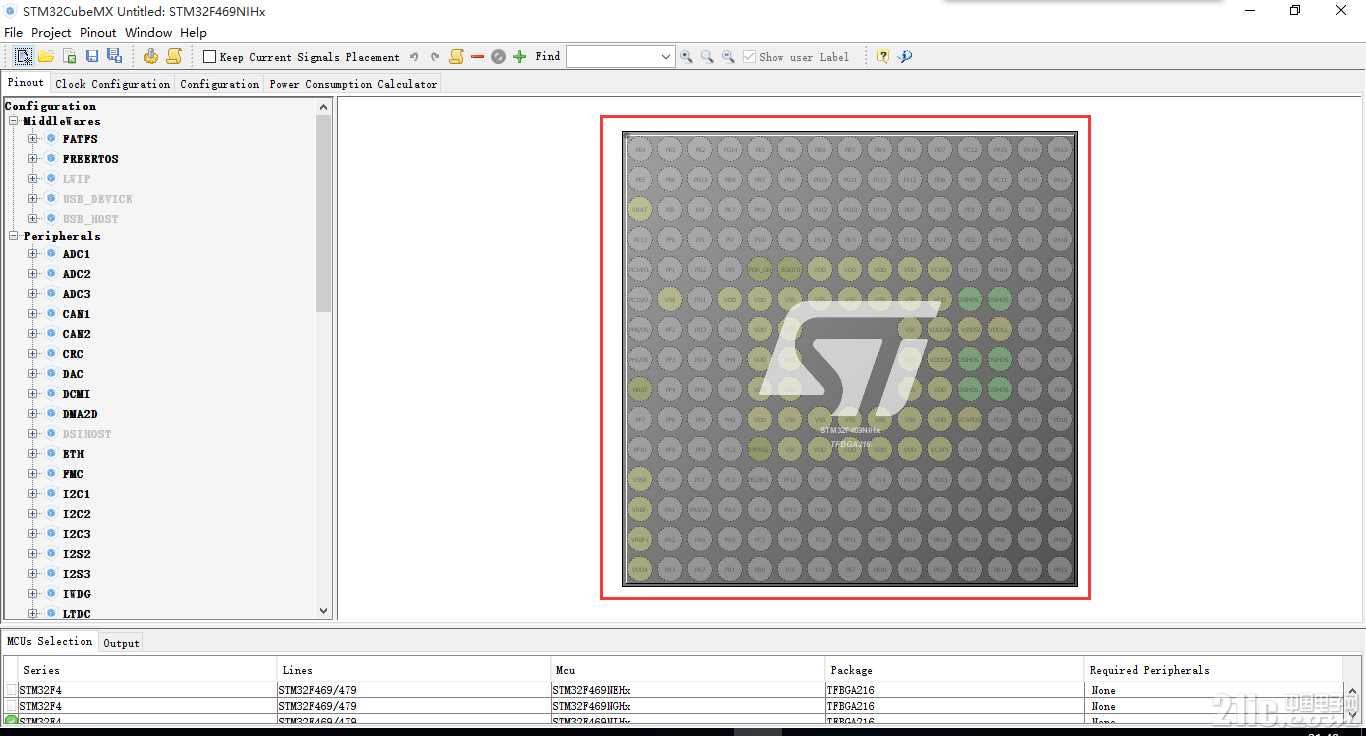Image resolution: width=1366 pixels, height=736 pixels.
Task: Click the Save Project As icon
Action: click(114, 56)
